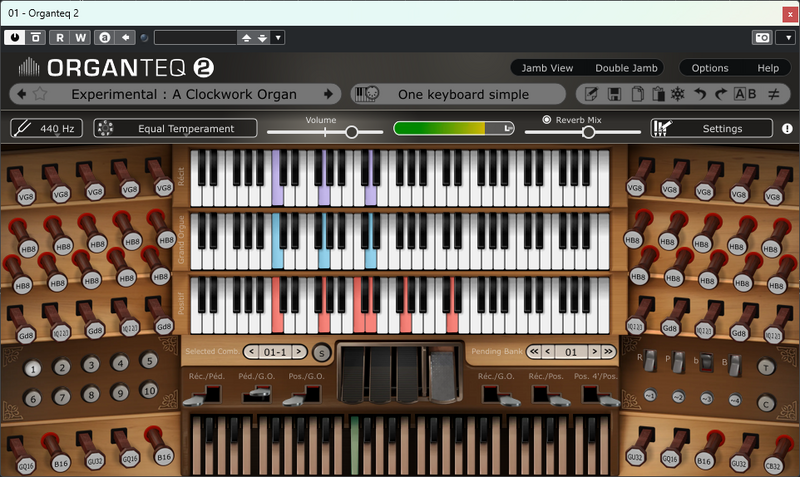Viewport: 800px width, 477px height.
Task: Open the preset list Experimental: A Clockwork Organ
Action: tap(184, 94)
